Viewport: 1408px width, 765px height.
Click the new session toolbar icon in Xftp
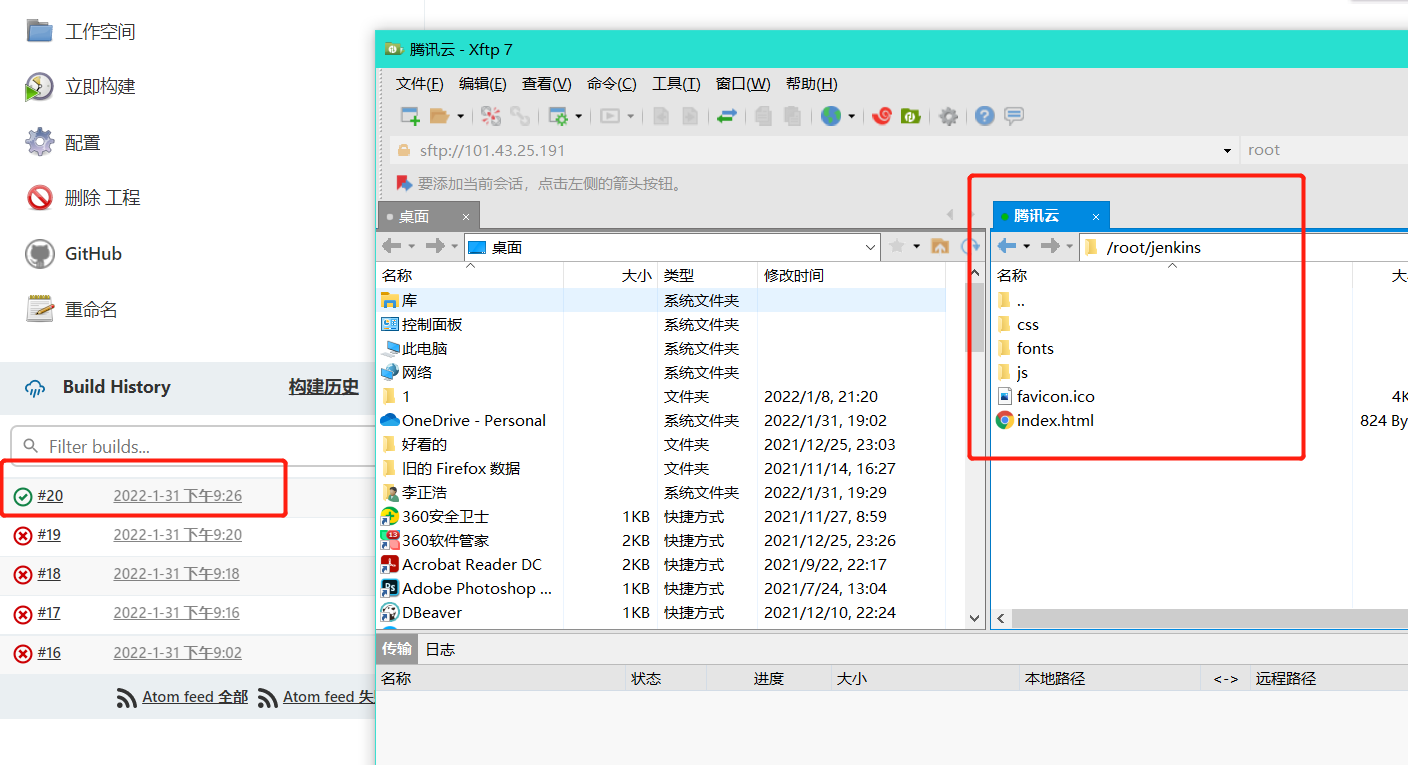(x=410, y=116)
